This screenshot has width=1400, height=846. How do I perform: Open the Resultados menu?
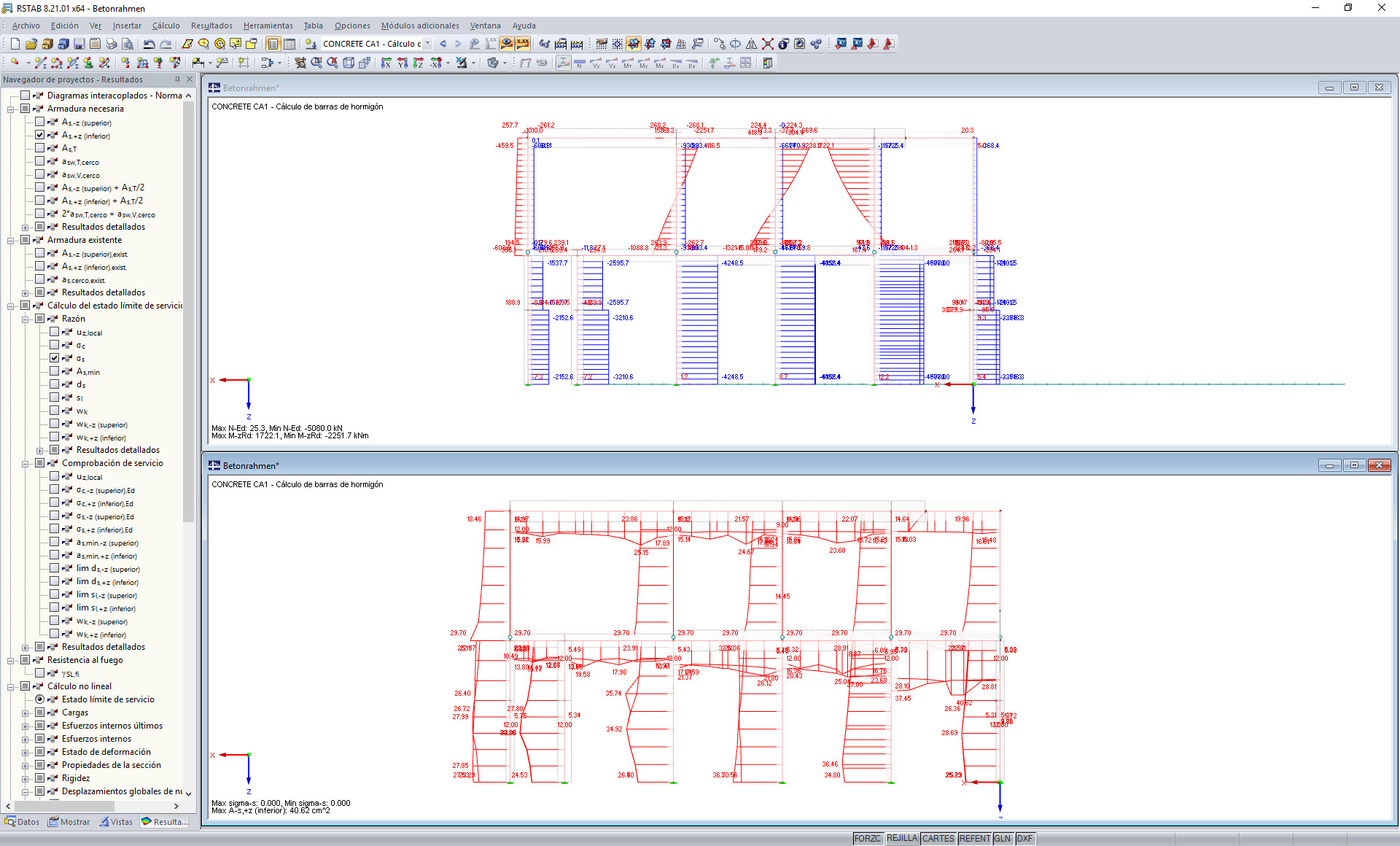(211, 26)
